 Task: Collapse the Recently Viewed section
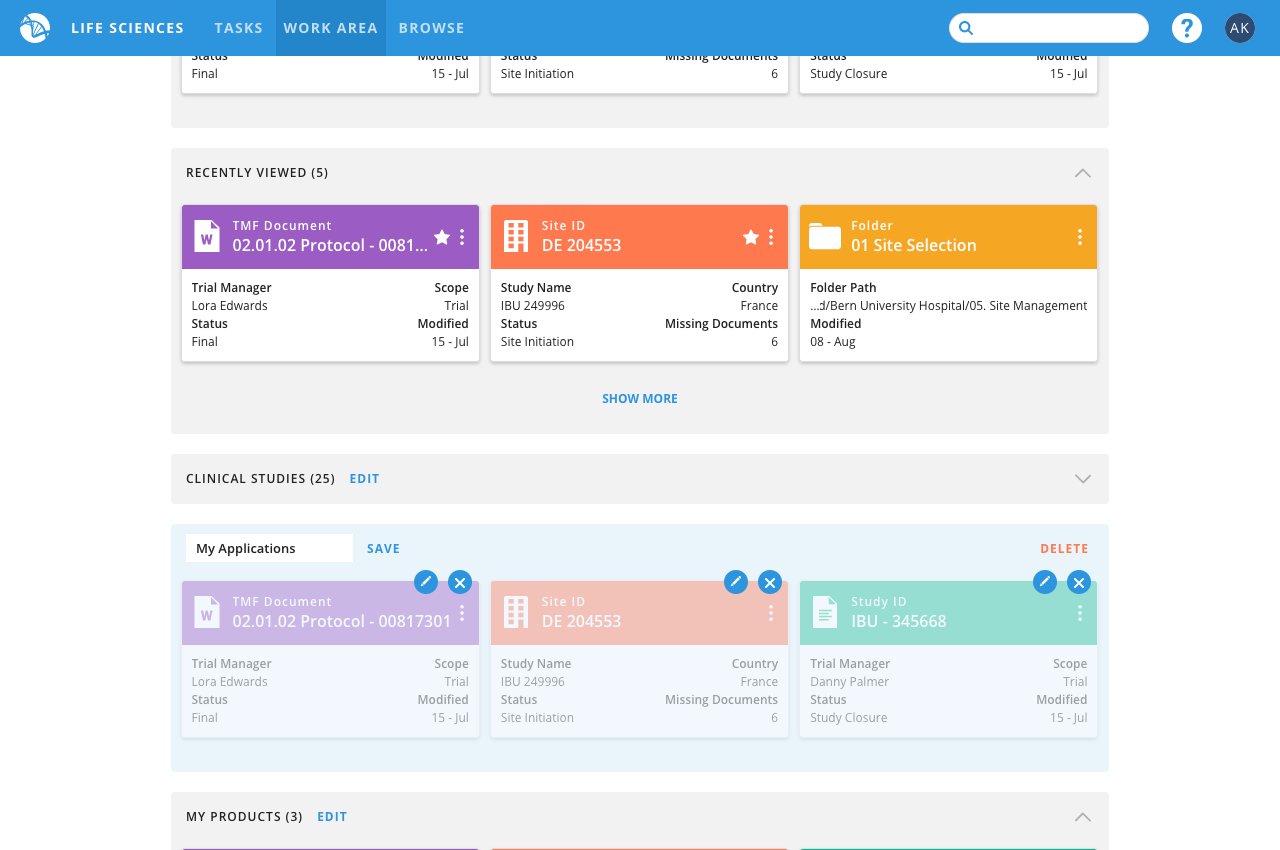pyautogui.click(x=1083, y=173)
